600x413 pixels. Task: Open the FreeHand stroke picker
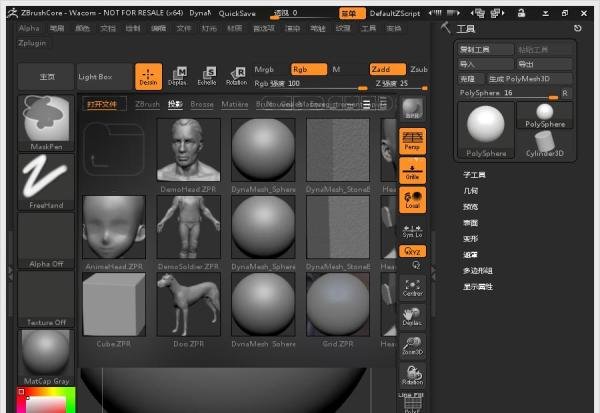(x=46, y=182)
